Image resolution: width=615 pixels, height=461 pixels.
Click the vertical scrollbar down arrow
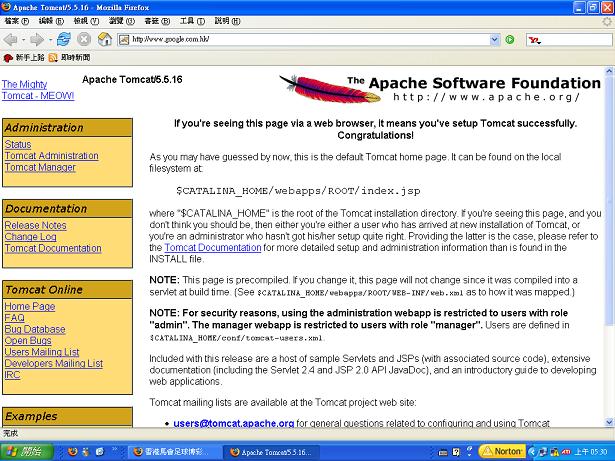(609, 423)
